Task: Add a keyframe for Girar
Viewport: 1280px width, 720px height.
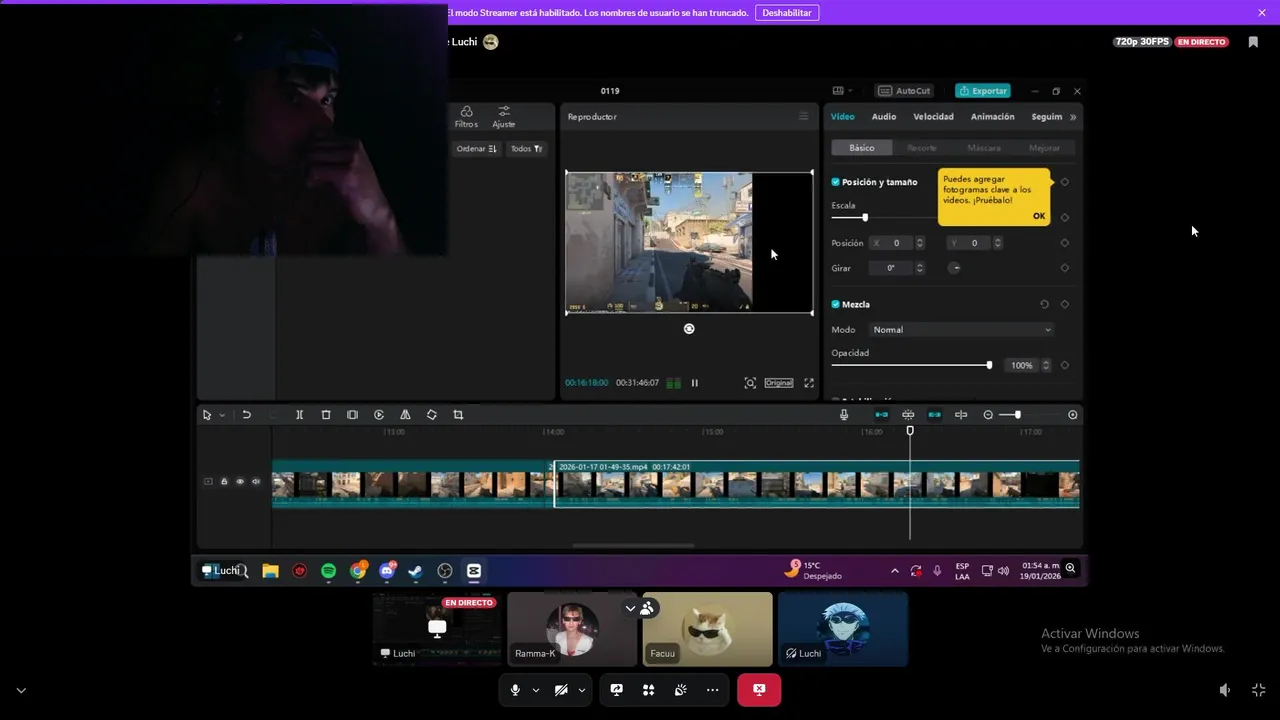Action: 1065,268
